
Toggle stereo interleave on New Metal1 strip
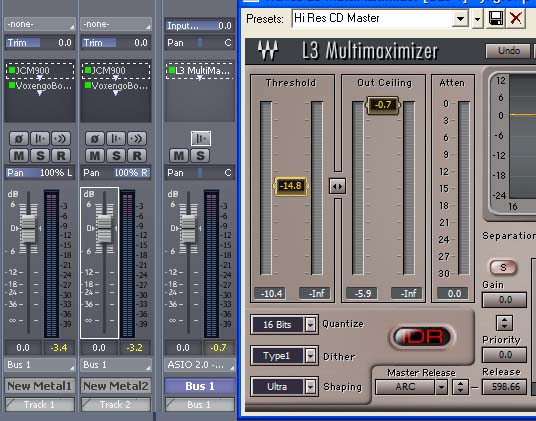point(40,138)
